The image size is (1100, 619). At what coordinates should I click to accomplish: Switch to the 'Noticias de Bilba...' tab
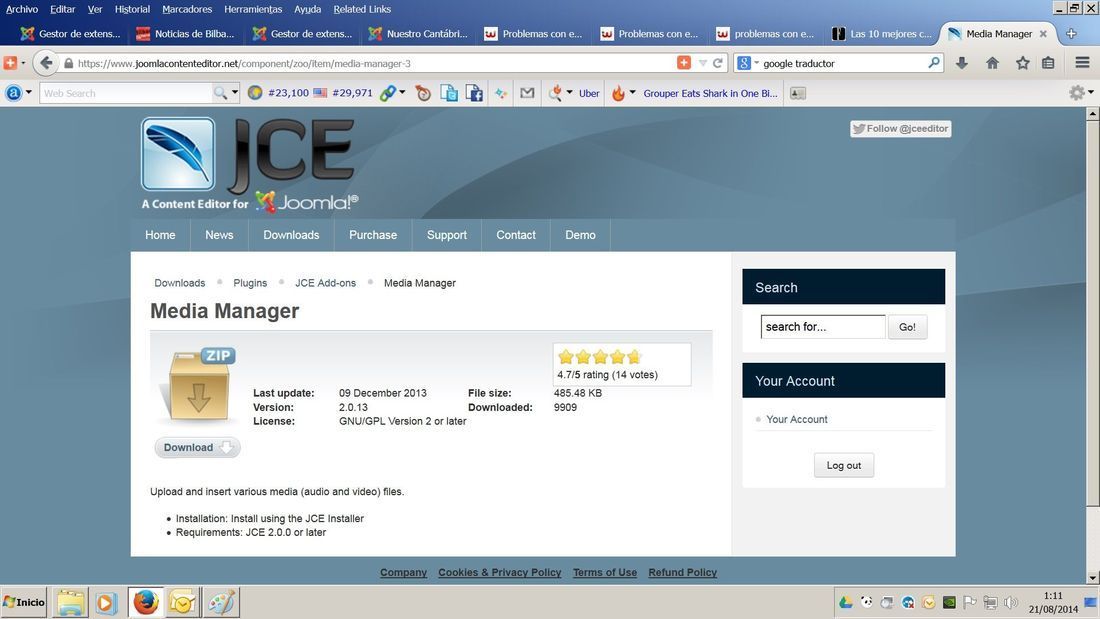click(x=185, y=34)
